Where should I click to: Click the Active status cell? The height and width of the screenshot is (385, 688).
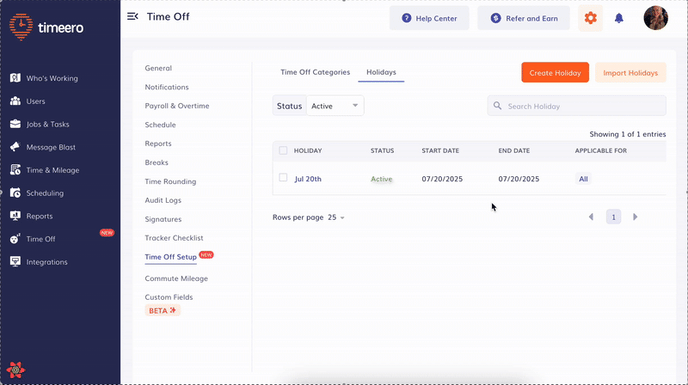[x=381, y=179]
